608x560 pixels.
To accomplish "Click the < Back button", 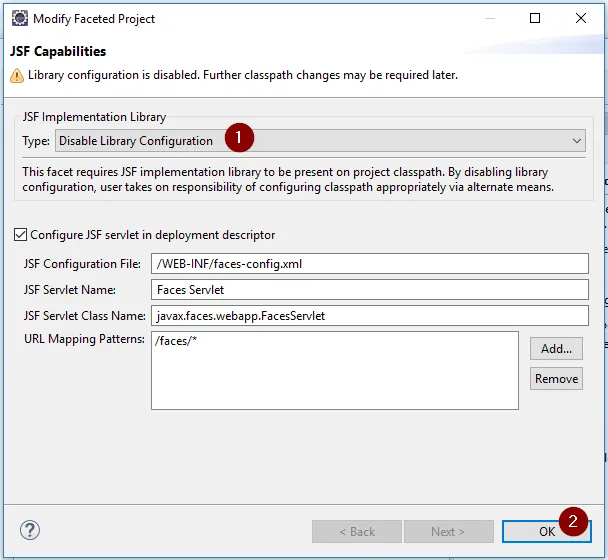I will coord(357,531).
